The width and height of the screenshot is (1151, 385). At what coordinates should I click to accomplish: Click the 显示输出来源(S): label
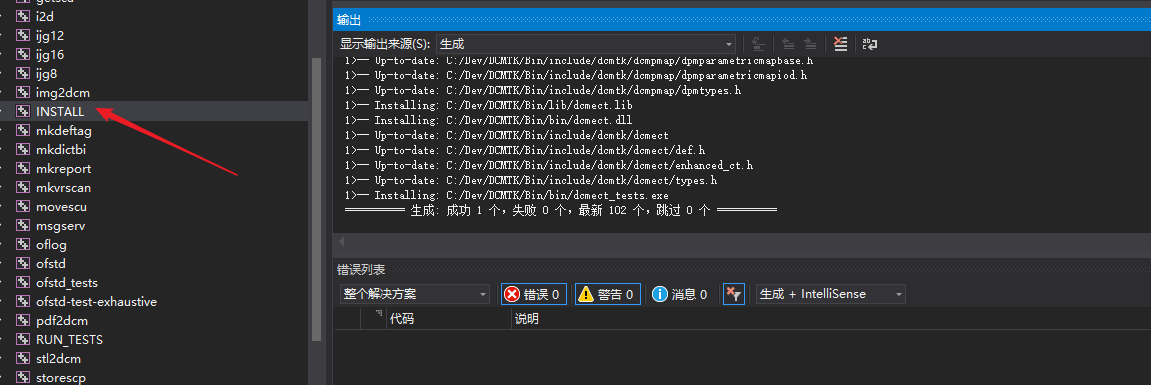(385, 44)
